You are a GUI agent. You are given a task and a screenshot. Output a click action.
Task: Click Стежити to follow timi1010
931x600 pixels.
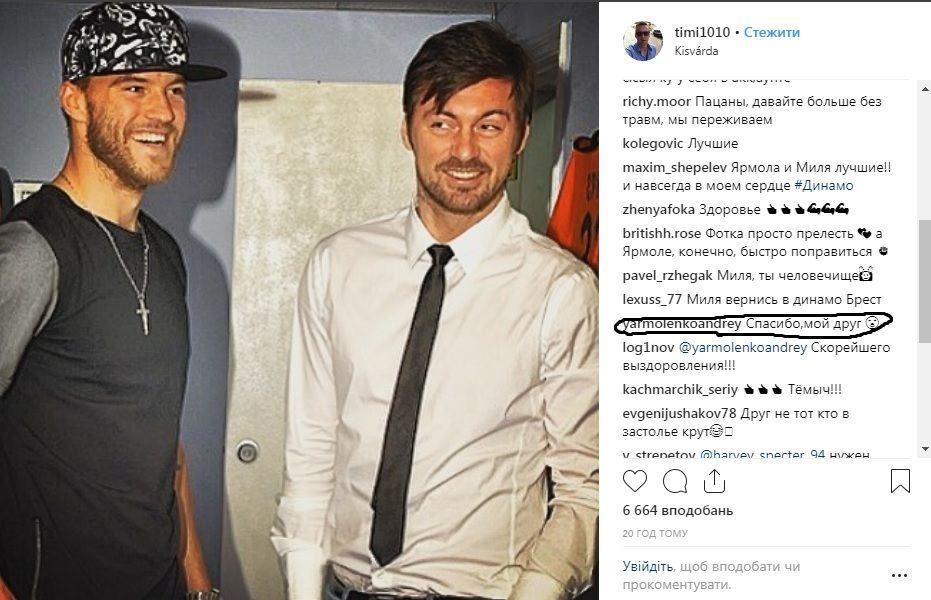click(x=772, y=32)
